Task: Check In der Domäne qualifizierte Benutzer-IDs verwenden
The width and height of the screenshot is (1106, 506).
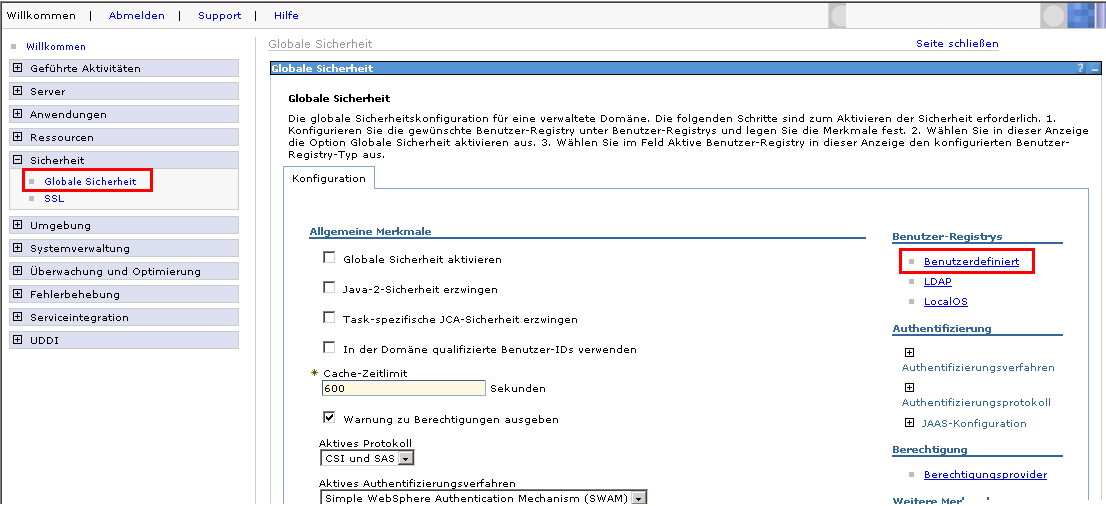Action: coord(329,347)
